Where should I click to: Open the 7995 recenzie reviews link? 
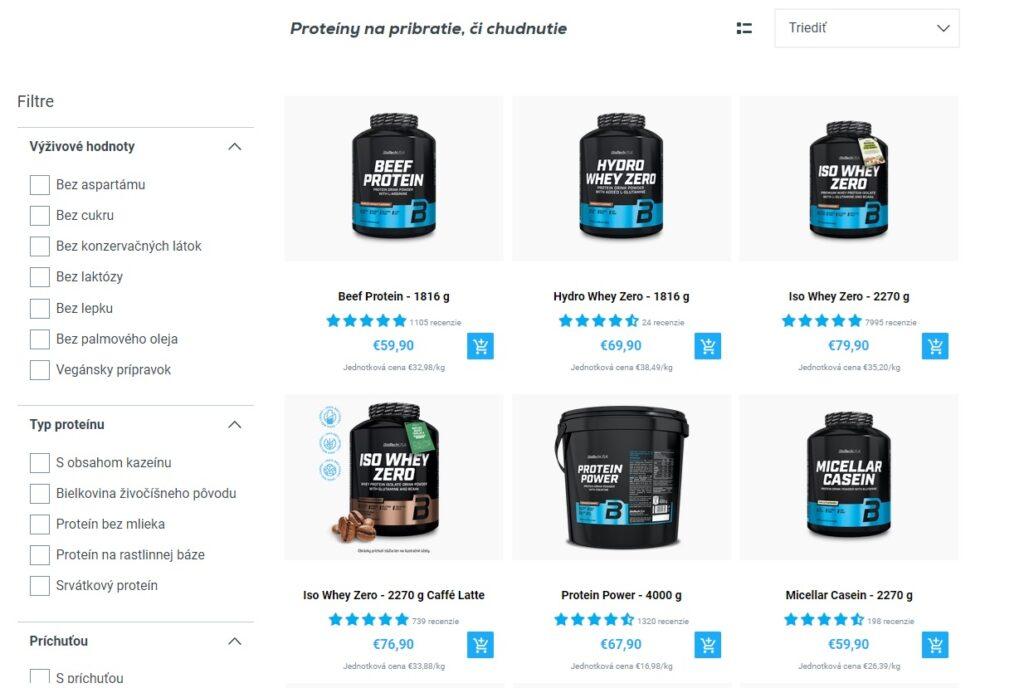890,322
